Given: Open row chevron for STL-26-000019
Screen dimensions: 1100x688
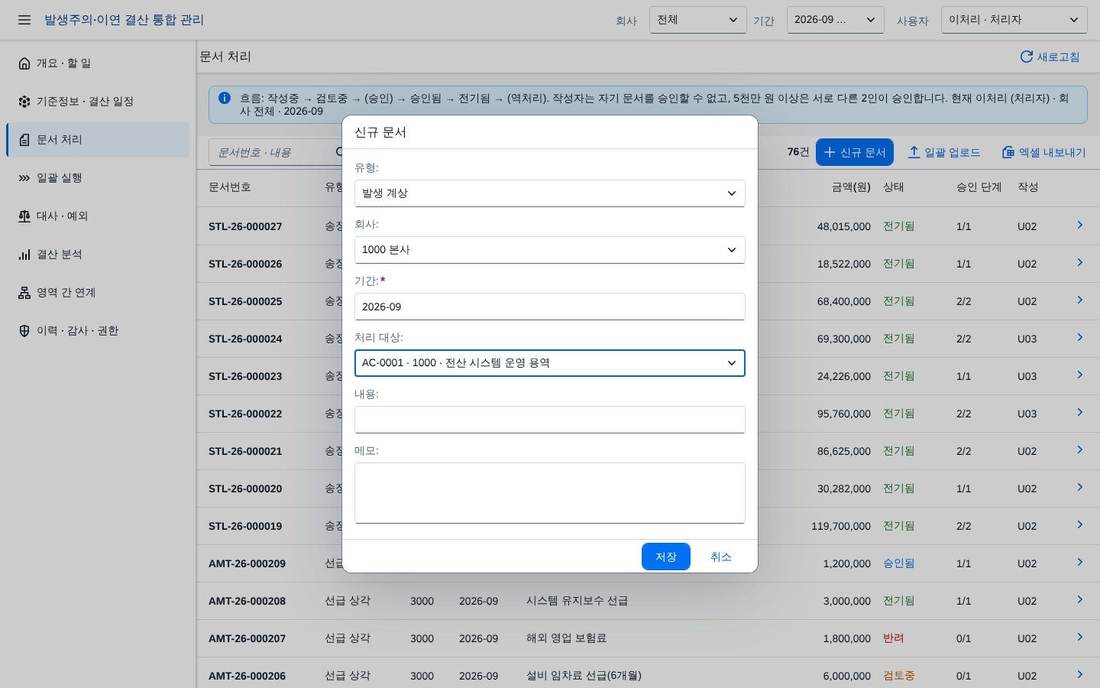Looking at the screenshot, I should pyautogui.click(x=1080, y=525).
